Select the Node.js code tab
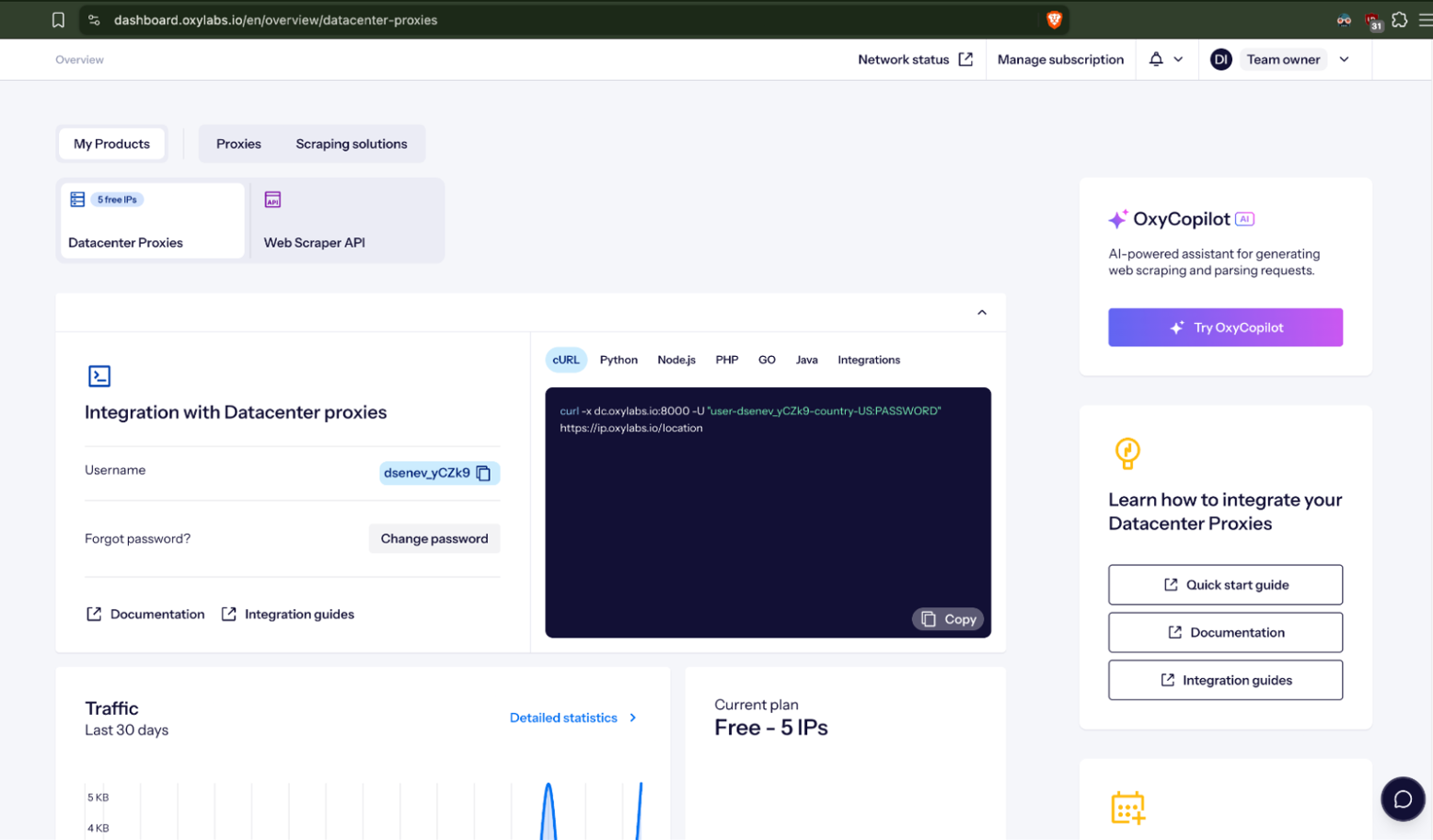 point(676,360)
